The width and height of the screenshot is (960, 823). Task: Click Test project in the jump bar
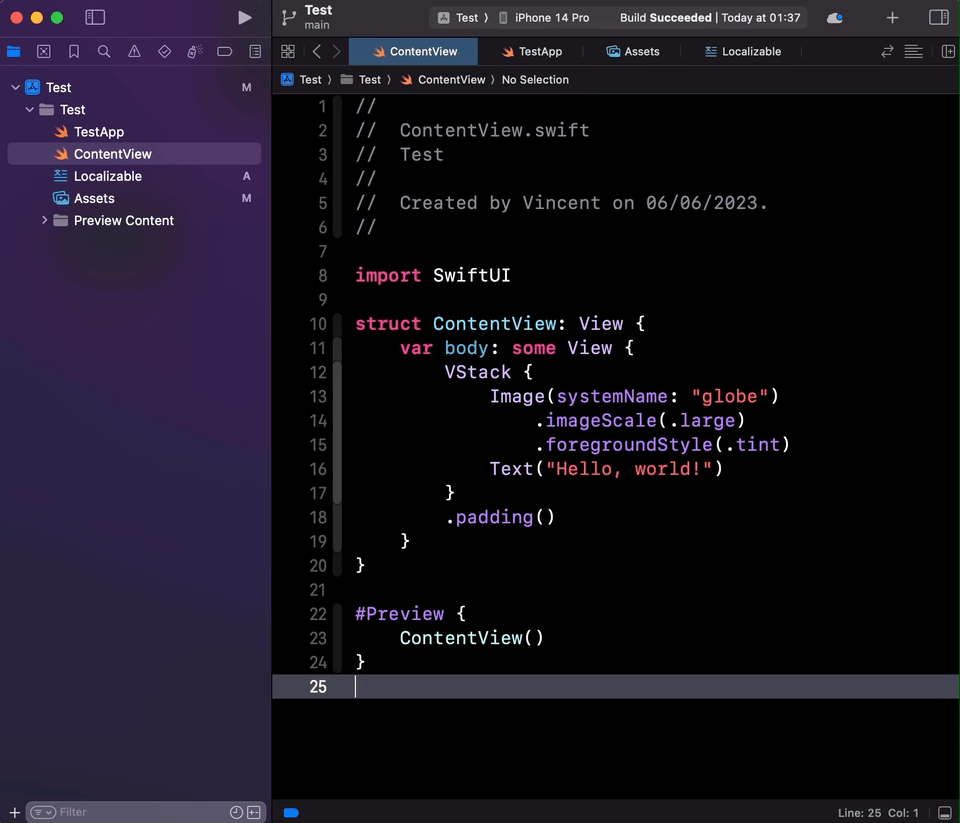click(301, 80)
